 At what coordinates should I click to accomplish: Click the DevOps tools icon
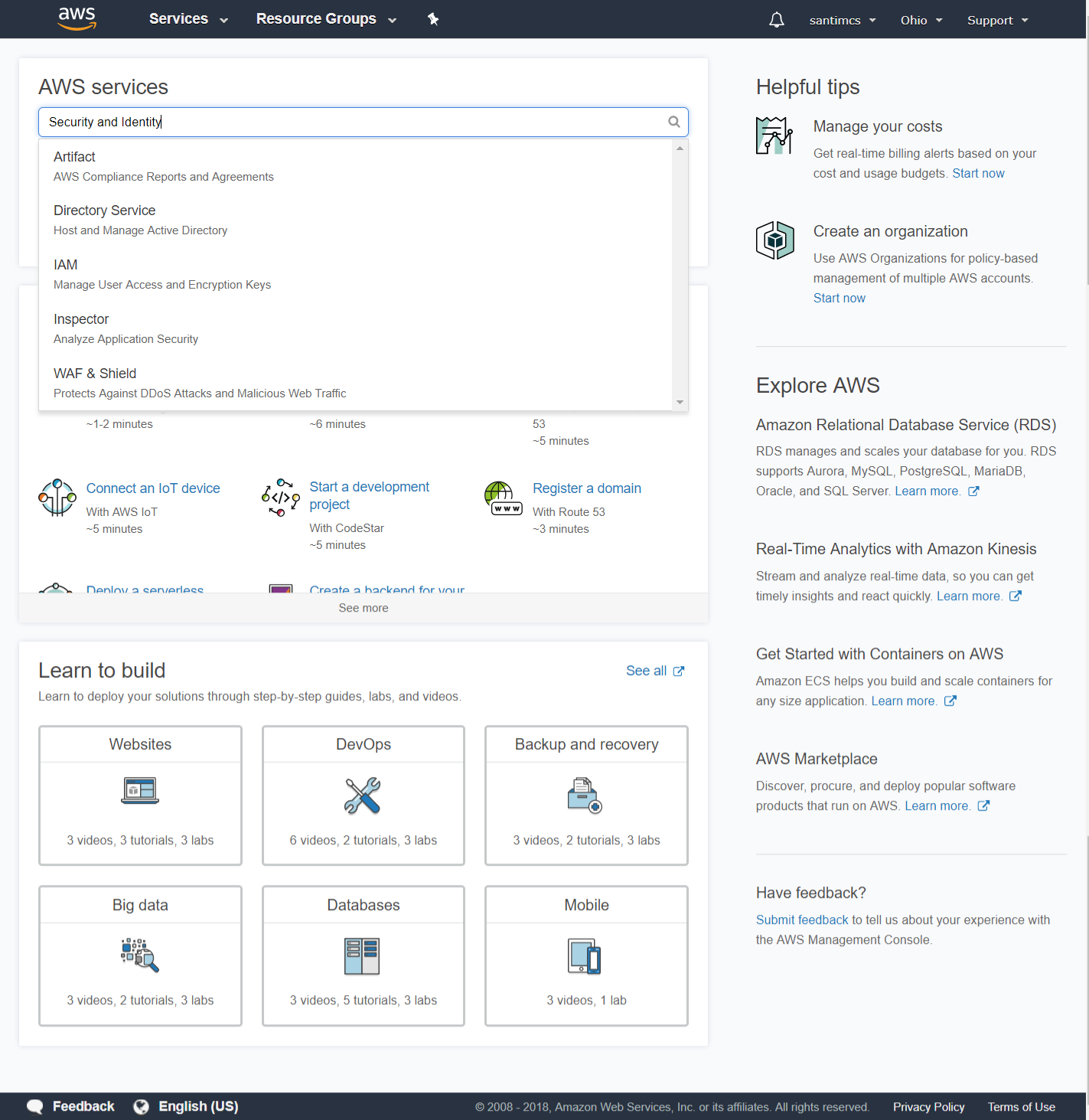363,795
